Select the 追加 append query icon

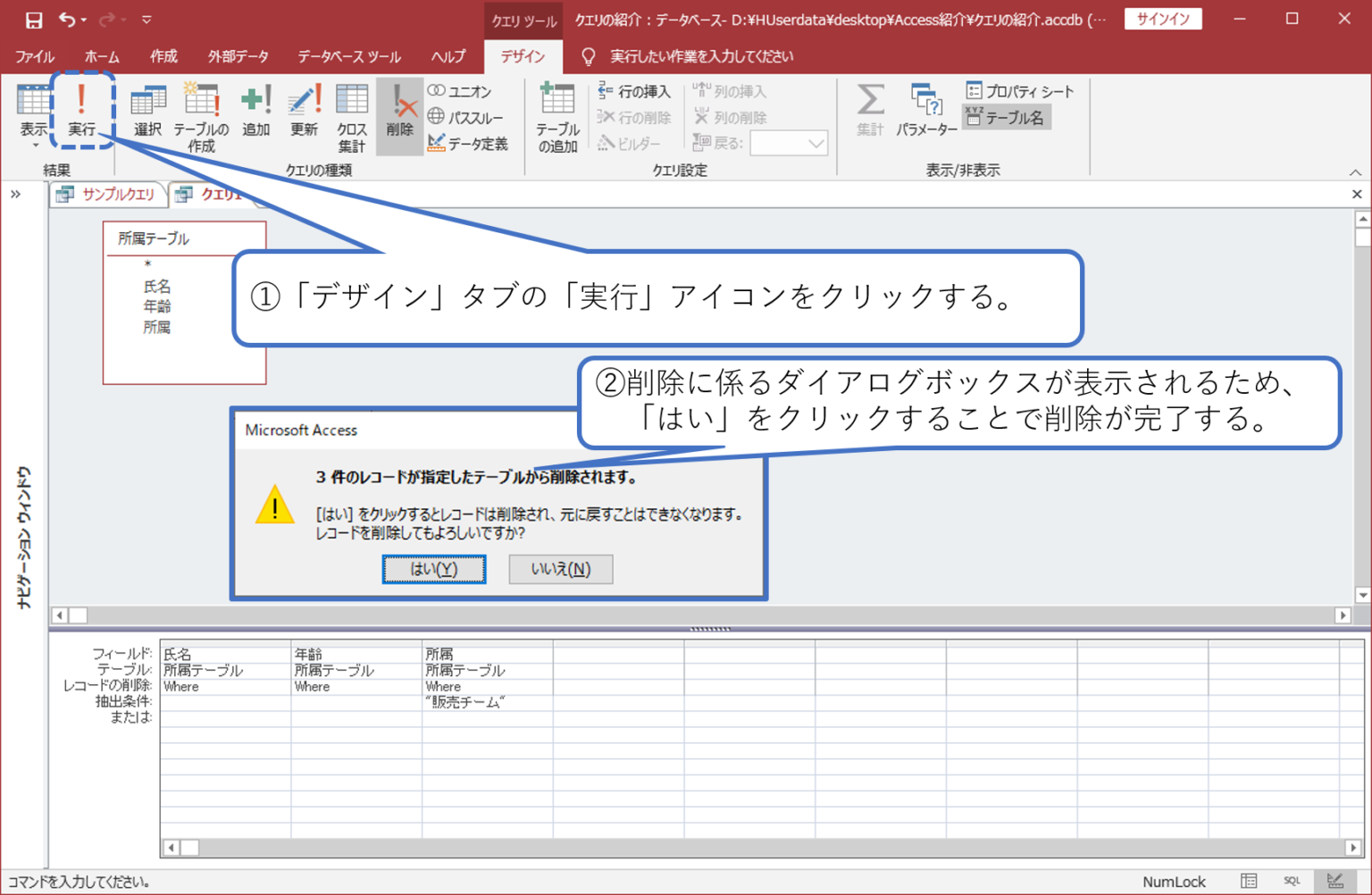tap(255, 110)
